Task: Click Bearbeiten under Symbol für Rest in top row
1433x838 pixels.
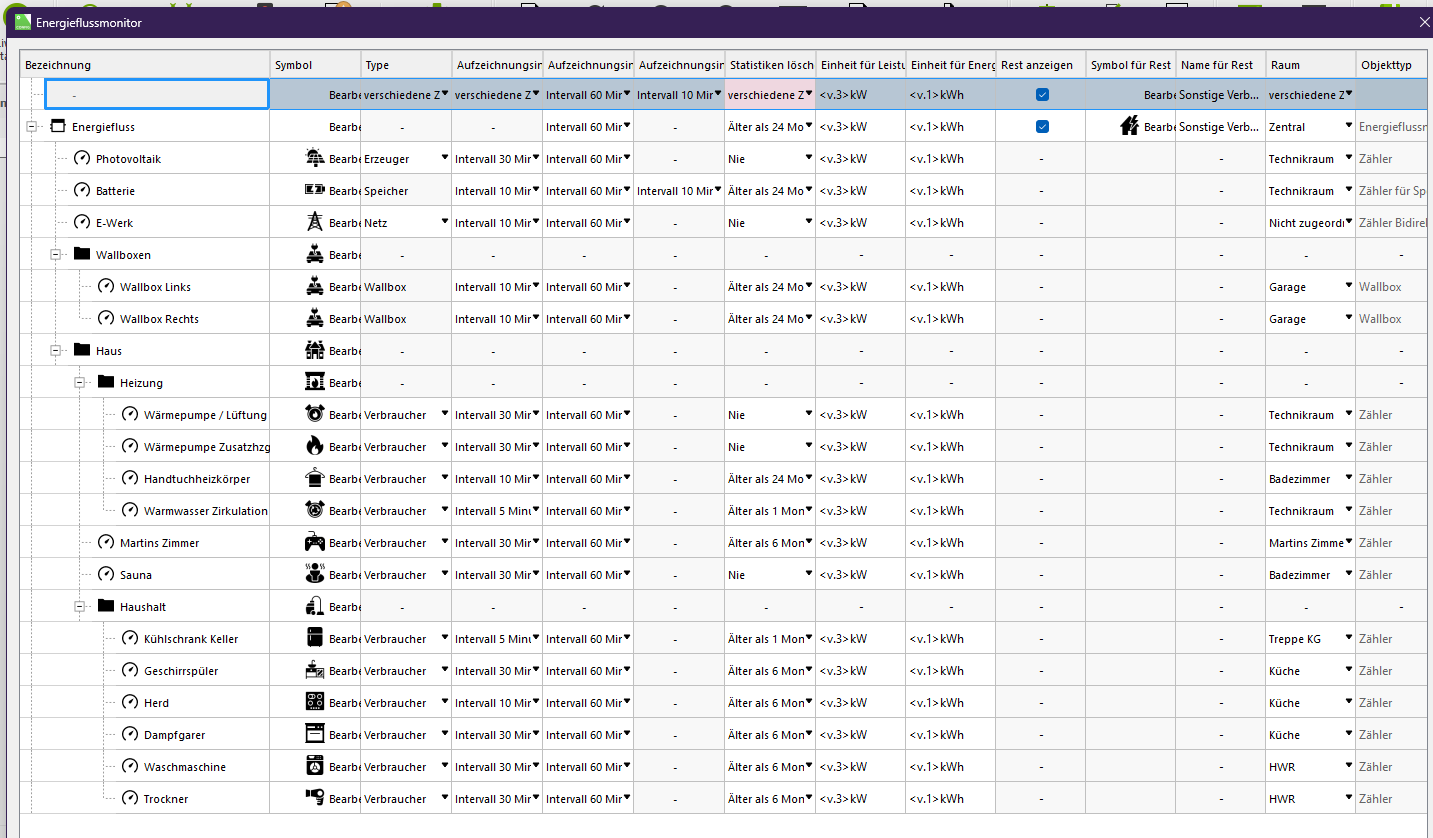Action: click(x=1160, y=95)
